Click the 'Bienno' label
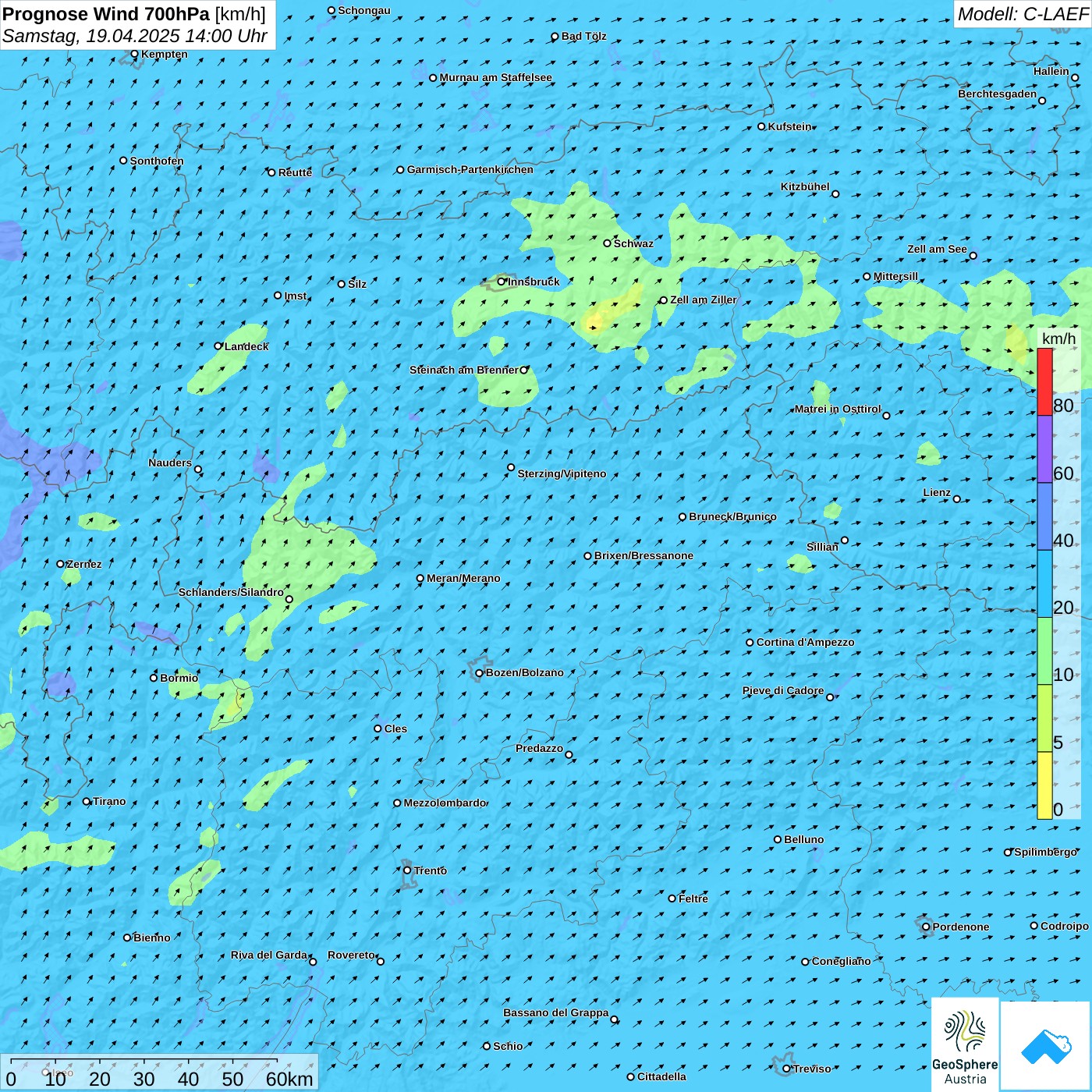This screenshot has height=1092, width=1092. click(x=151, y=938)
